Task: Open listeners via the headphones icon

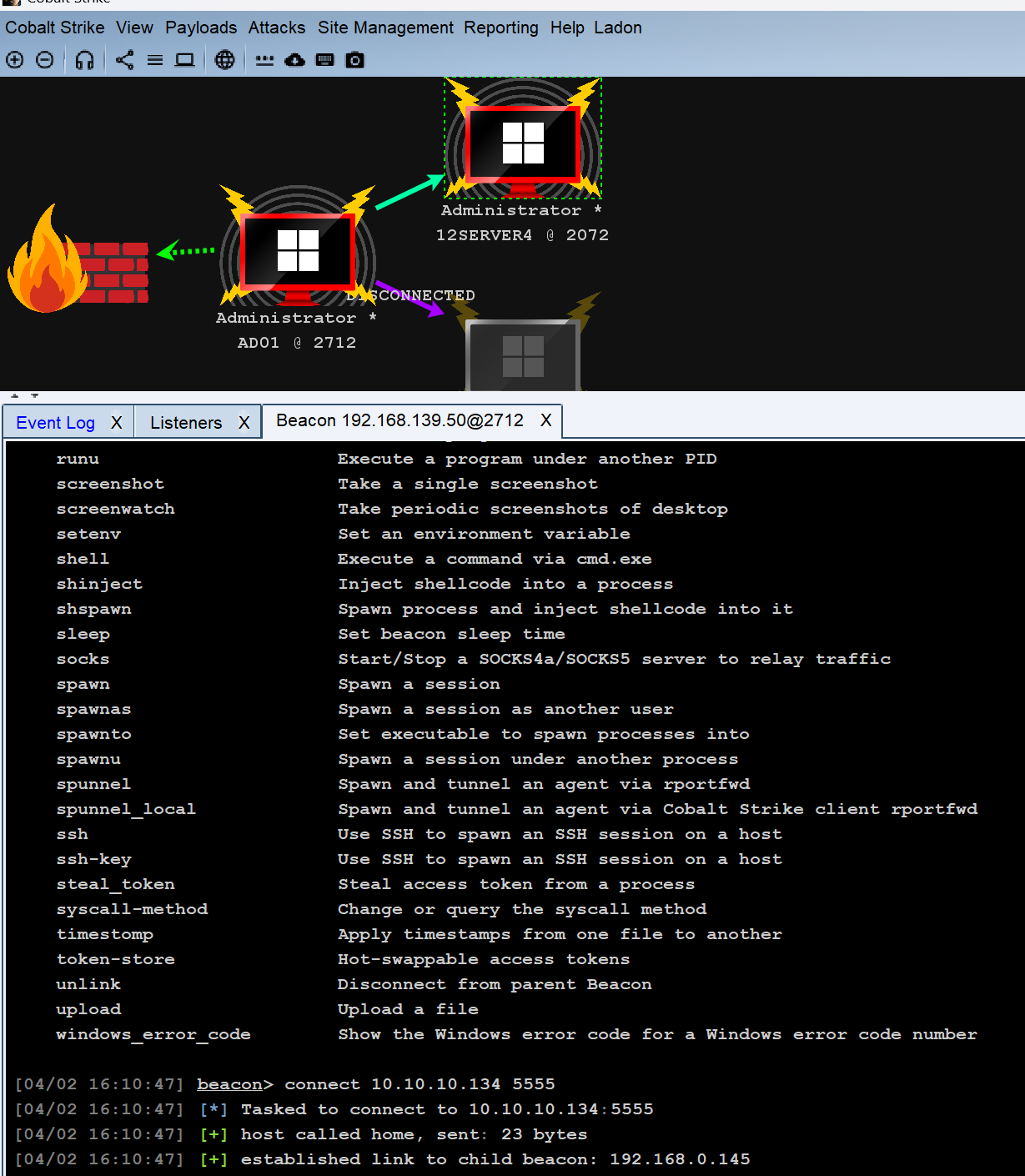Action: (x=84, y=60)
